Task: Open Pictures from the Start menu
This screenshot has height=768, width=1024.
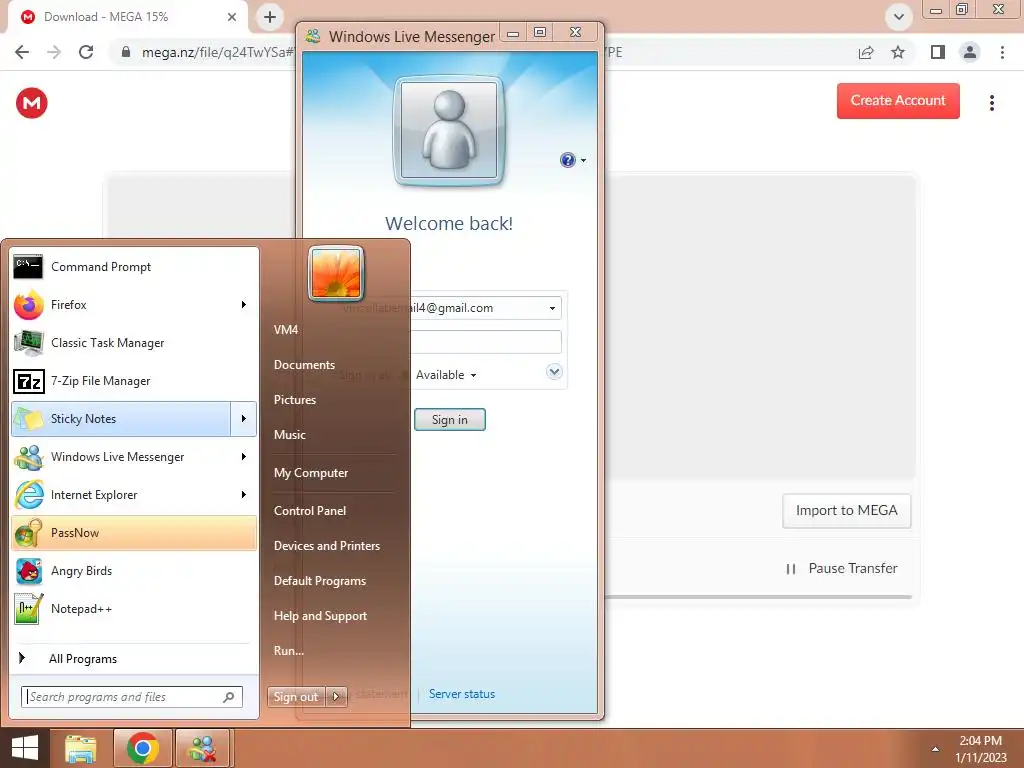Action: point(295,400)
